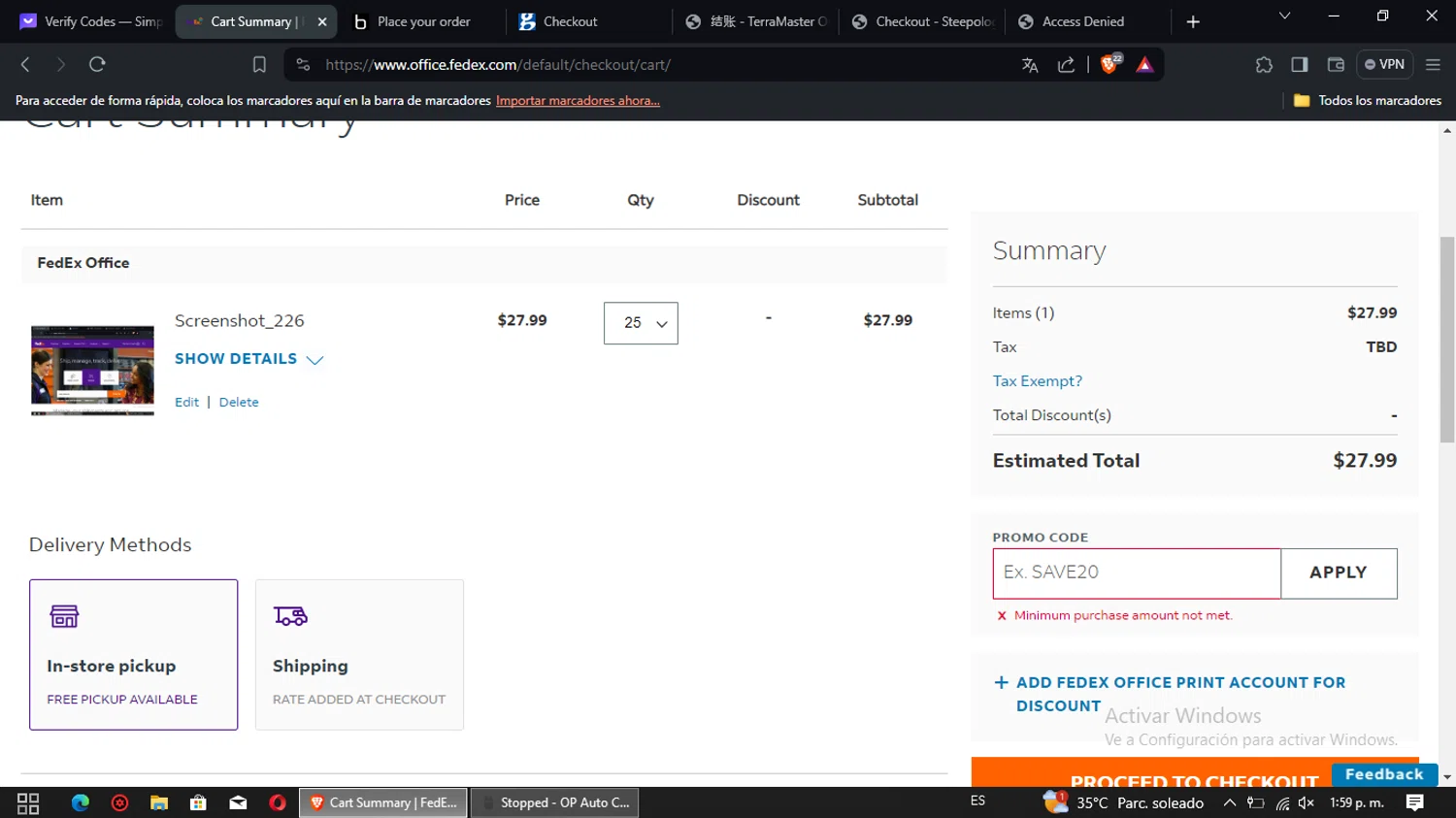Screen dimensions: 1456x818
Task: Open the Wi-Fi network tray icon
Action: pyautogui.click(x=1282, y=802)
